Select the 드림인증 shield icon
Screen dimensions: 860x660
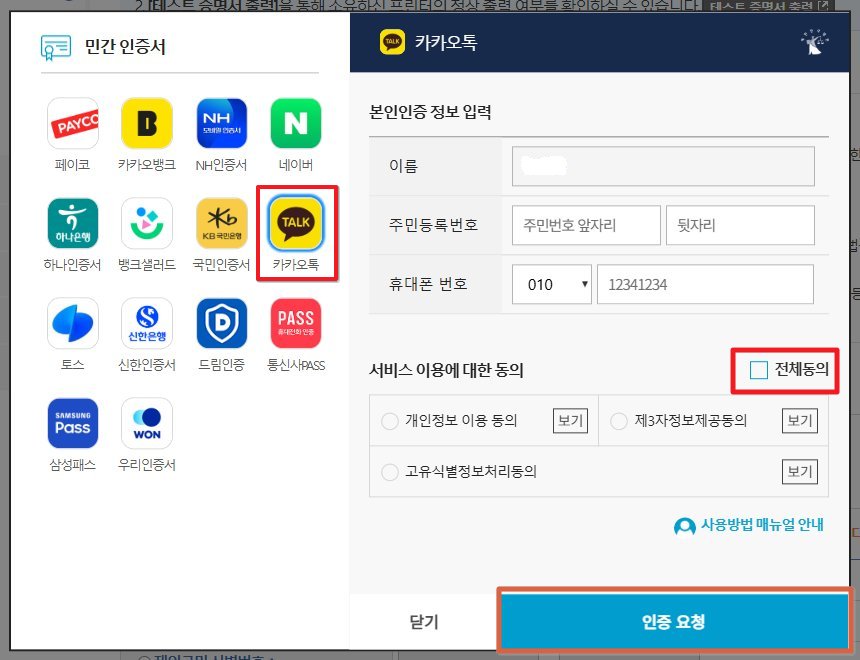point(222,323)
